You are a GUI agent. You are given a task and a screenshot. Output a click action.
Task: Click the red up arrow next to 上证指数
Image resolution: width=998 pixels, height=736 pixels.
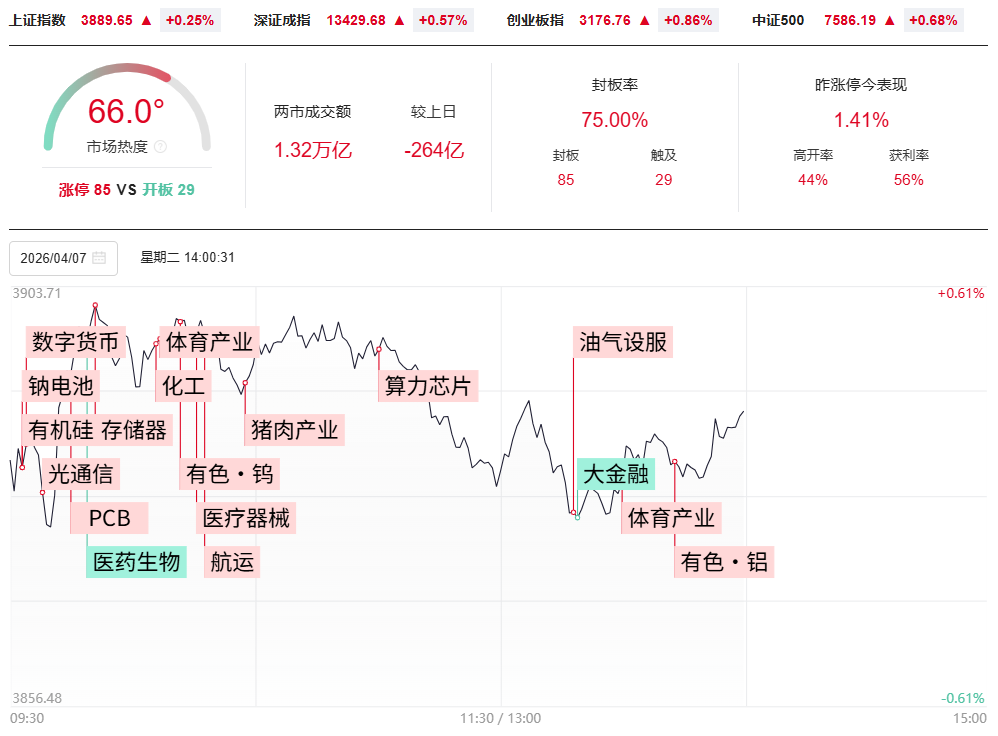coord(146,20)
